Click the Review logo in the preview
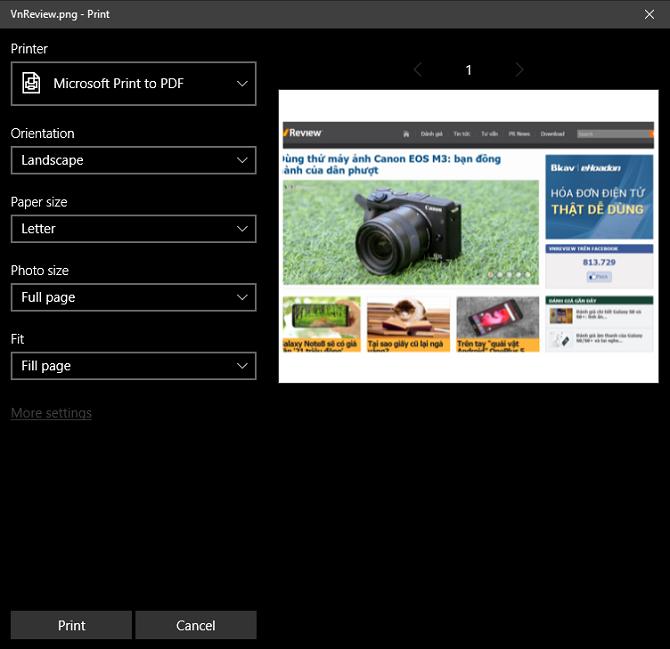 click(304, 133)
